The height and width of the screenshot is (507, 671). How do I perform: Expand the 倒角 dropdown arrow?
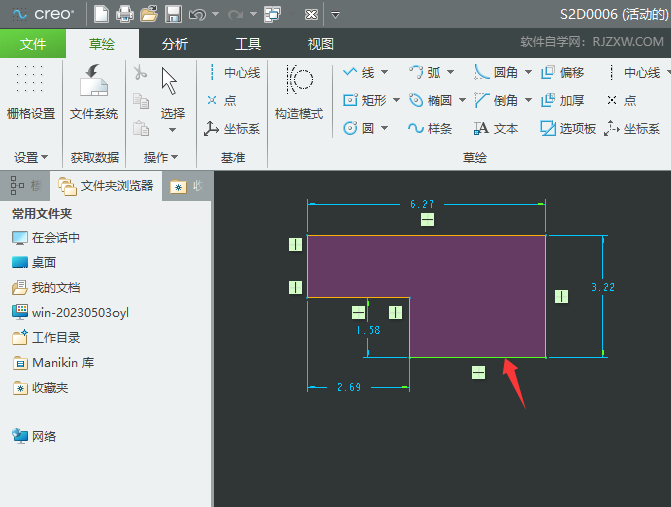[x=528, y=101]
